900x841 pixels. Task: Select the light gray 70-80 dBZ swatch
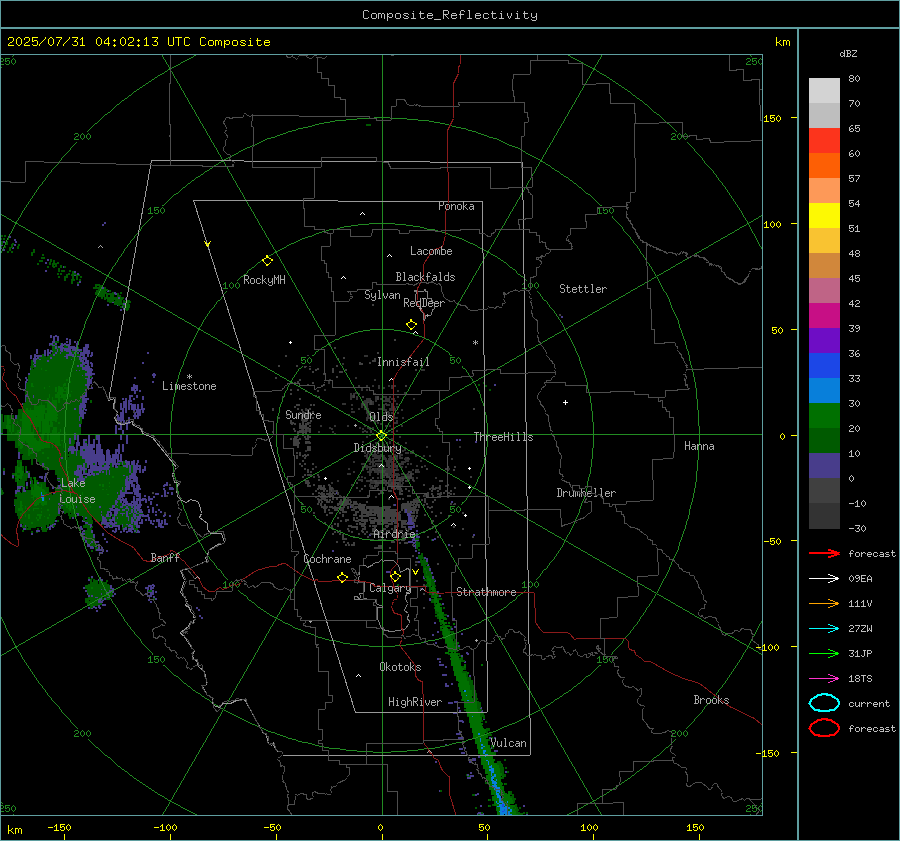[824, 91]
